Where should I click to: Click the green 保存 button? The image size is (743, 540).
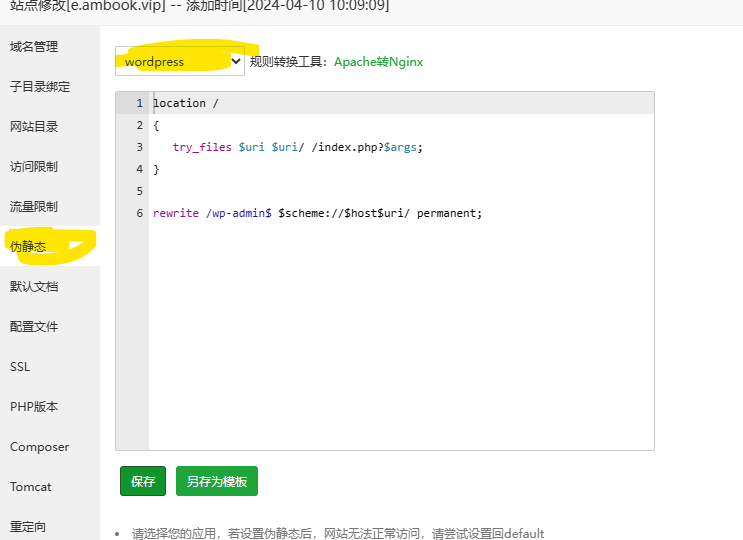(143, 481)
